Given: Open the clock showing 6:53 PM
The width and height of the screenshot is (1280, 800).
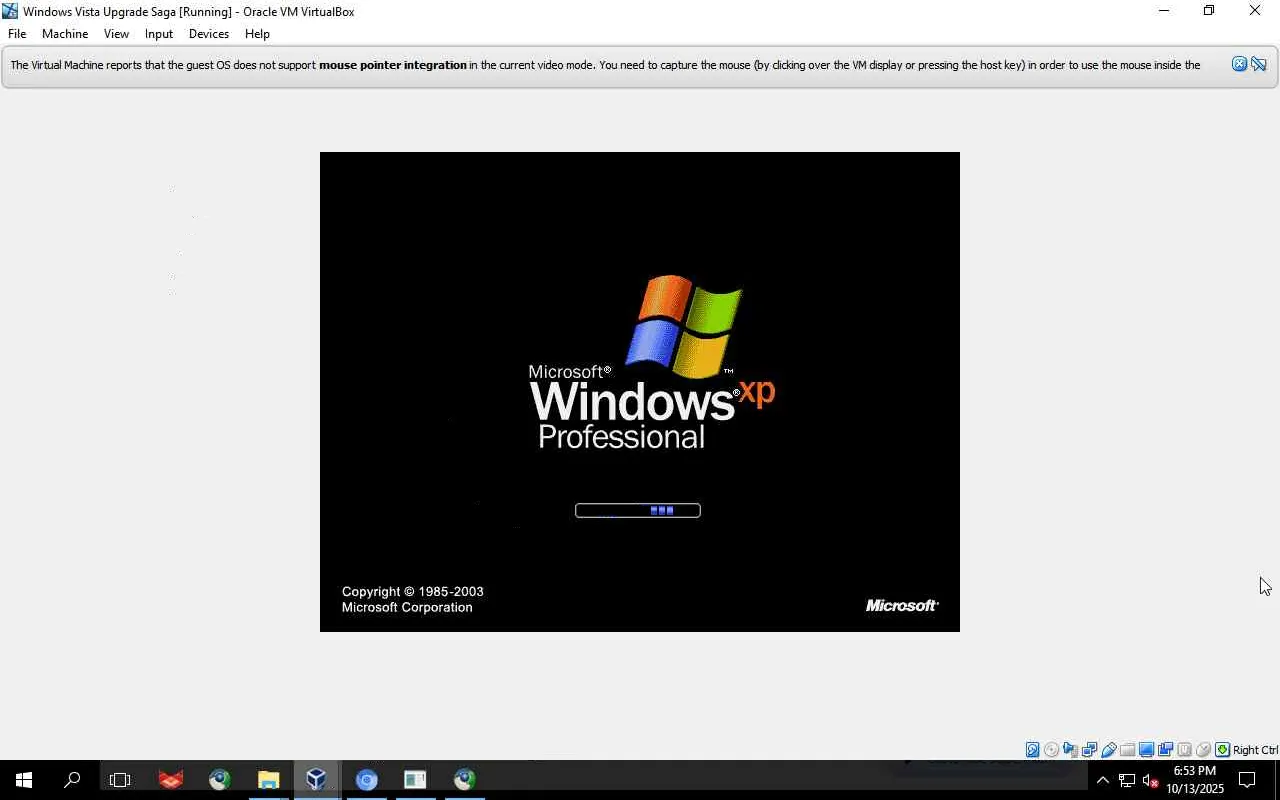Looking at the screenshot, I should pos(1195,780).
